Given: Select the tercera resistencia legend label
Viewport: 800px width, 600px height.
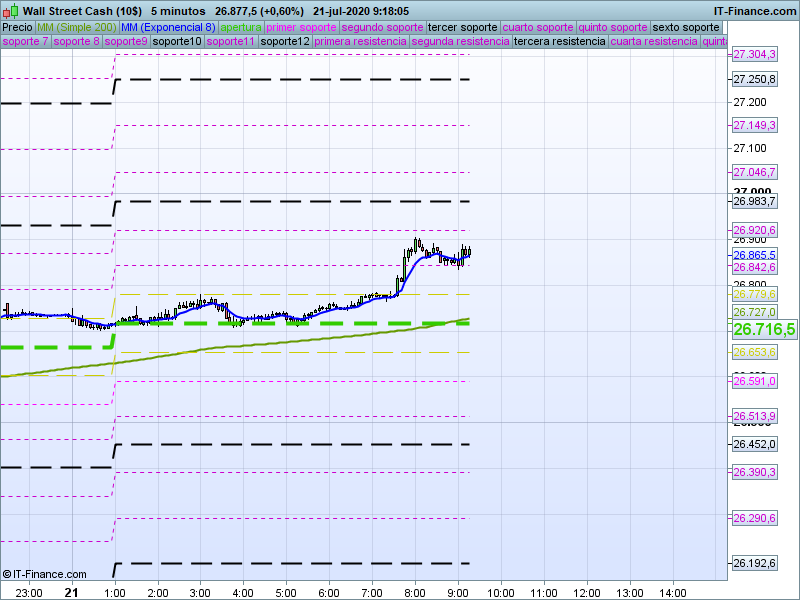Looking at the screenshot, I should click(x=559, y=42).
